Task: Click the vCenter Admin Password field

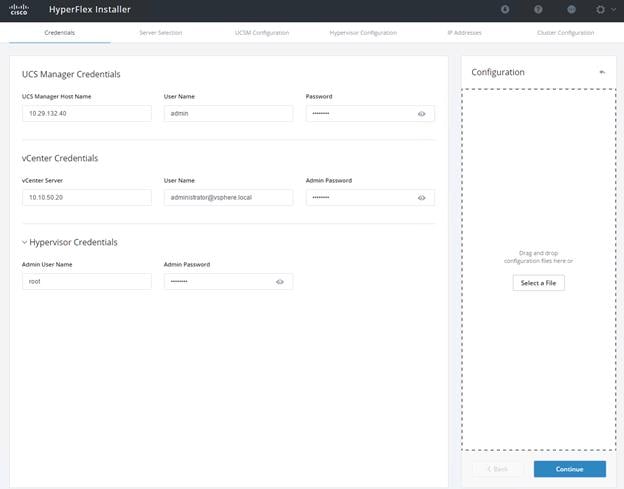Action: click(370, 197)
